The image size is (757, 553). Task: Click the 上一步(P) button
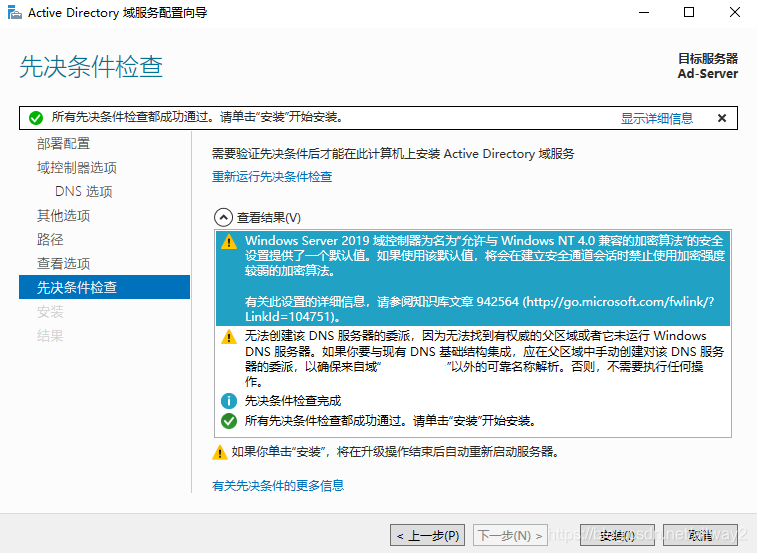pyautogui.click(x=427, y=535)
